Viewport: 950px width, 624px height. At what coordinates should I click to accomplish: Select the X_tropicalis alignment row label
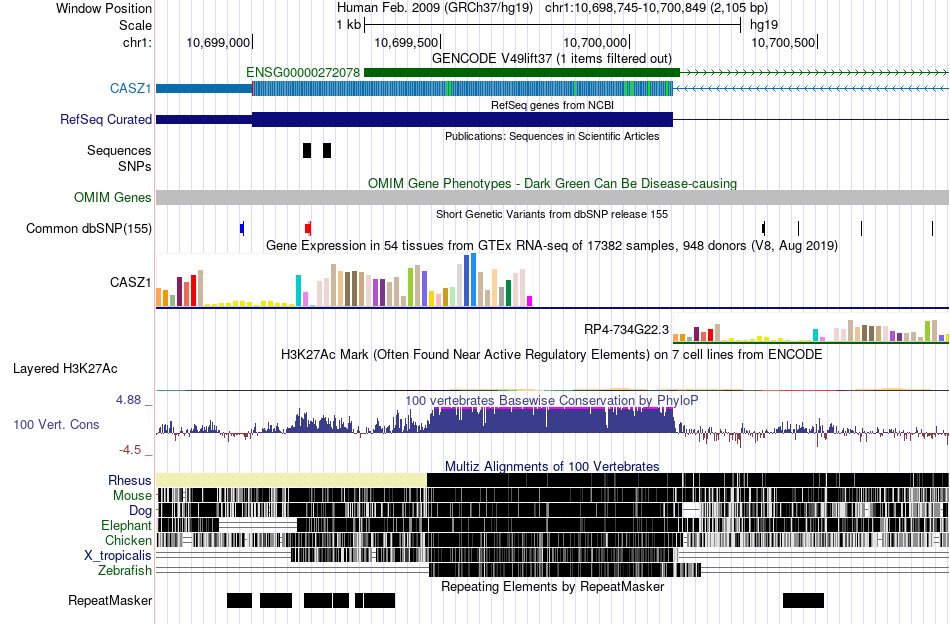click(118, 556)
